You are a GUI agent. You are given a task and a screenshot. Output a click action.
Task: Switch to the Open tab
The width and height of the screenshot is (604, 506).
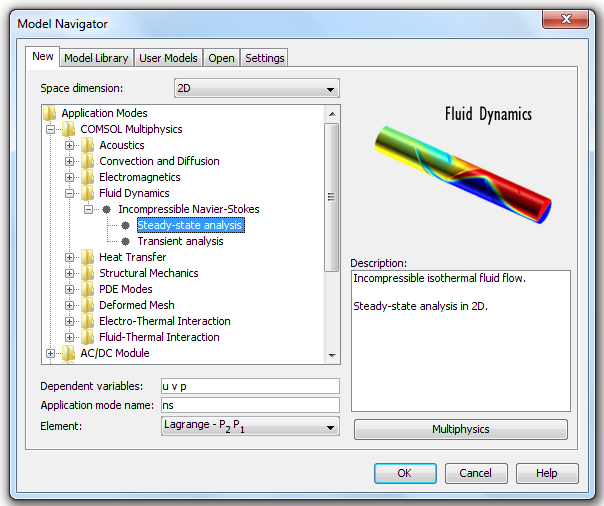pos(221,58)
